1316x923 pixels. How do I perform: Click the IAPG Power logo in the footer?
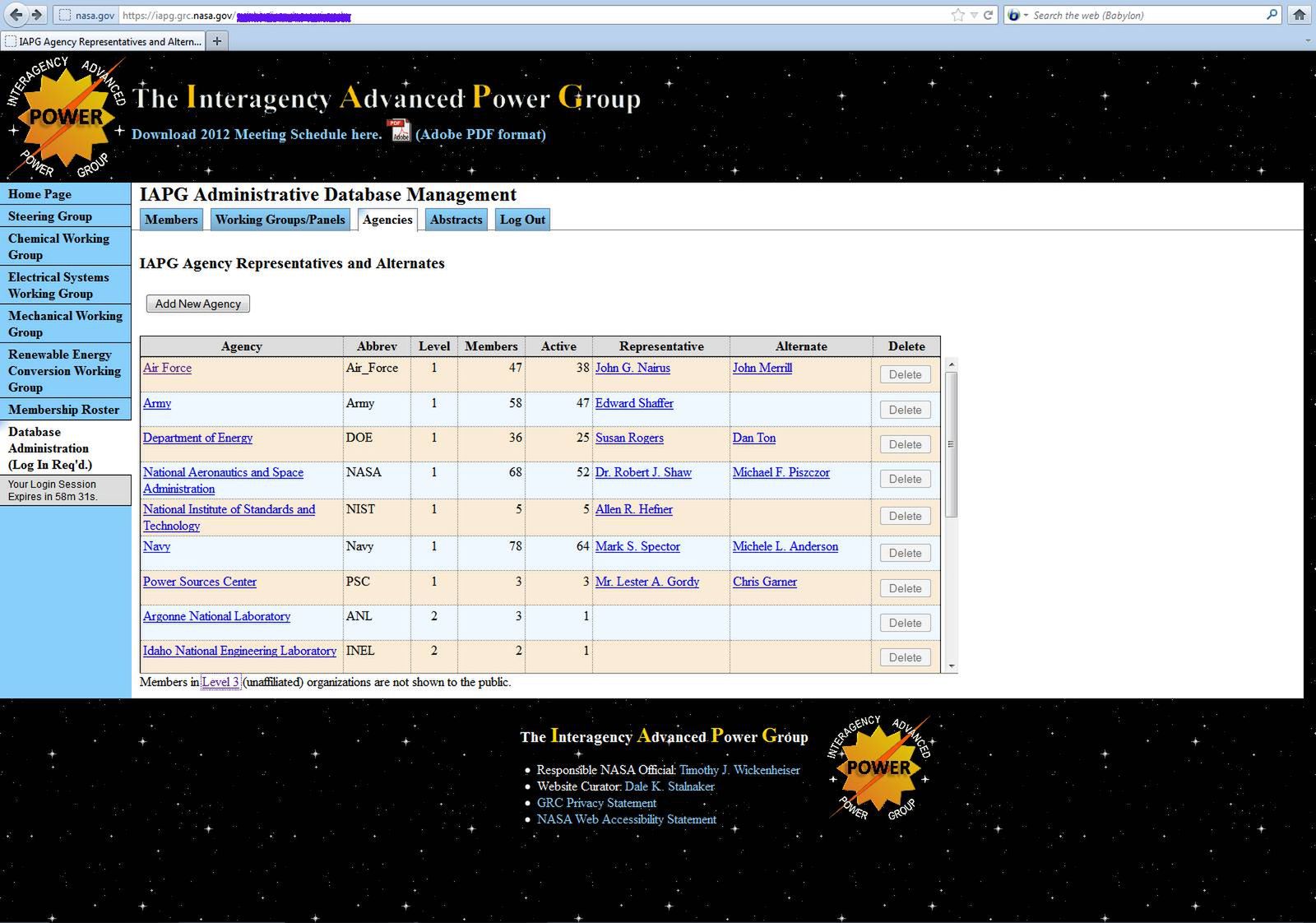(x=878, y=767)
